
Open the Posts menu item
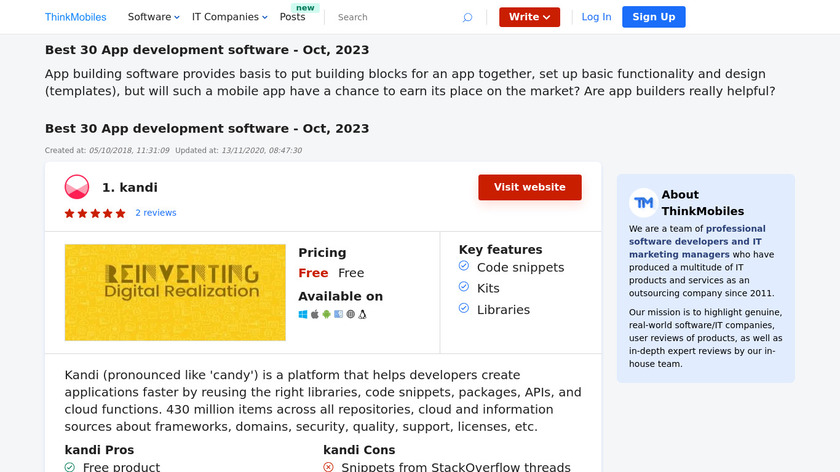[293, 17]
